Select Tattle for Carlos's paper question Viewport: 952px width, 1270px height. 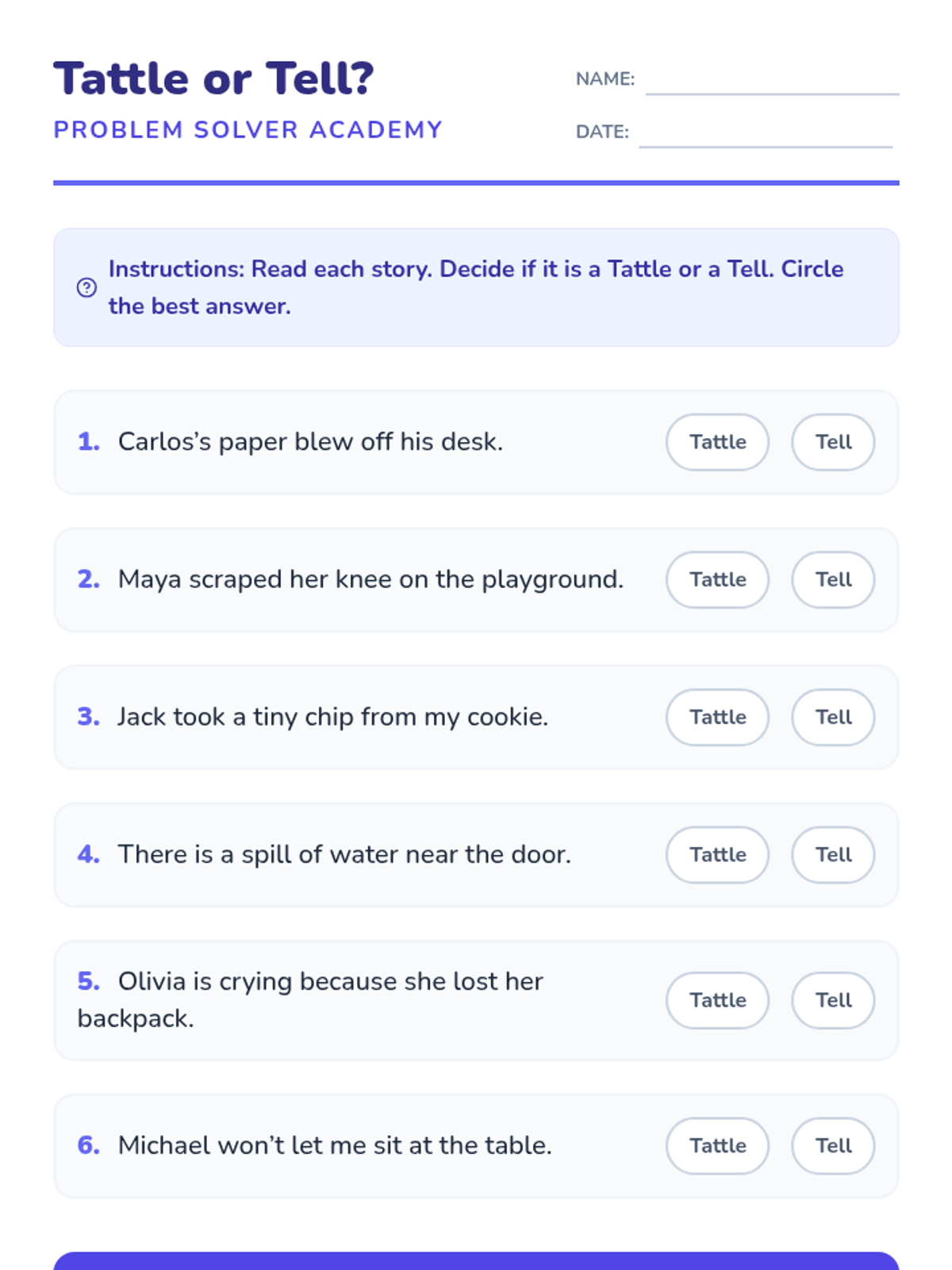pos(717,442)
